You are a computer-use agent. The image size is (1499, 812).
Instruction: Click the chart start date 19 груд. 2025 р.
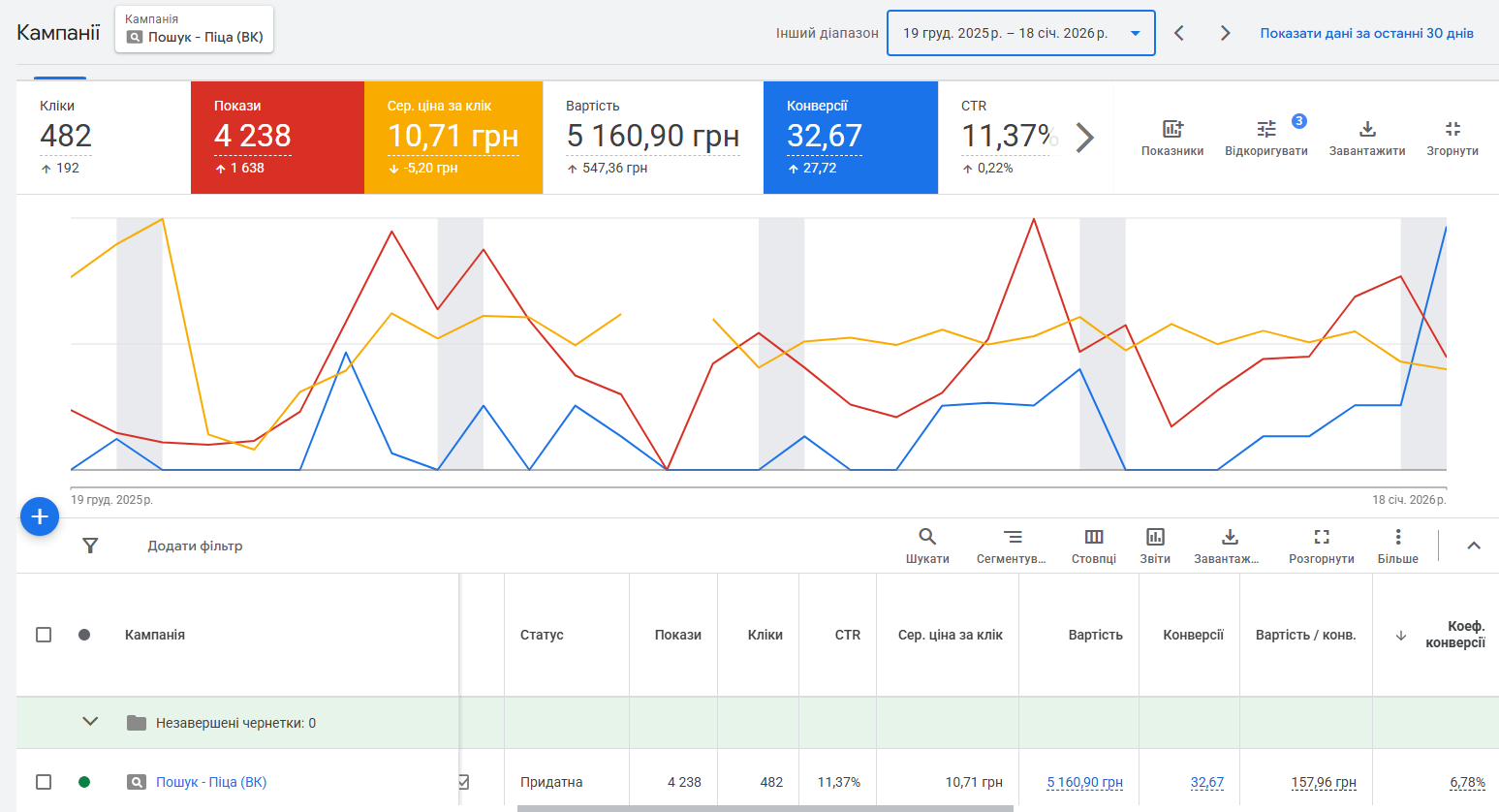tap(111, 500)
